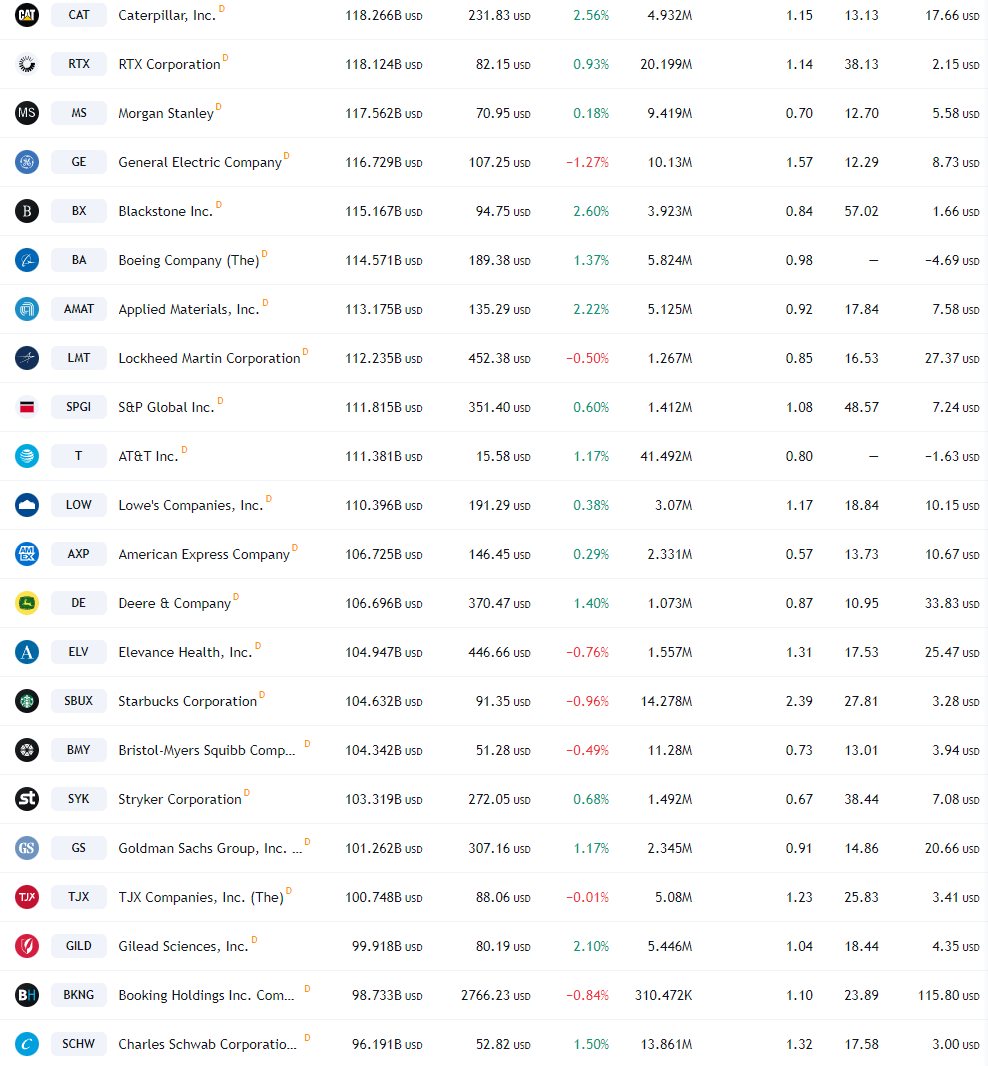This screenshot has height=1066, width=988.
Task: Click the Gilead Sciences logo icon
Action: tap(27, 946)
